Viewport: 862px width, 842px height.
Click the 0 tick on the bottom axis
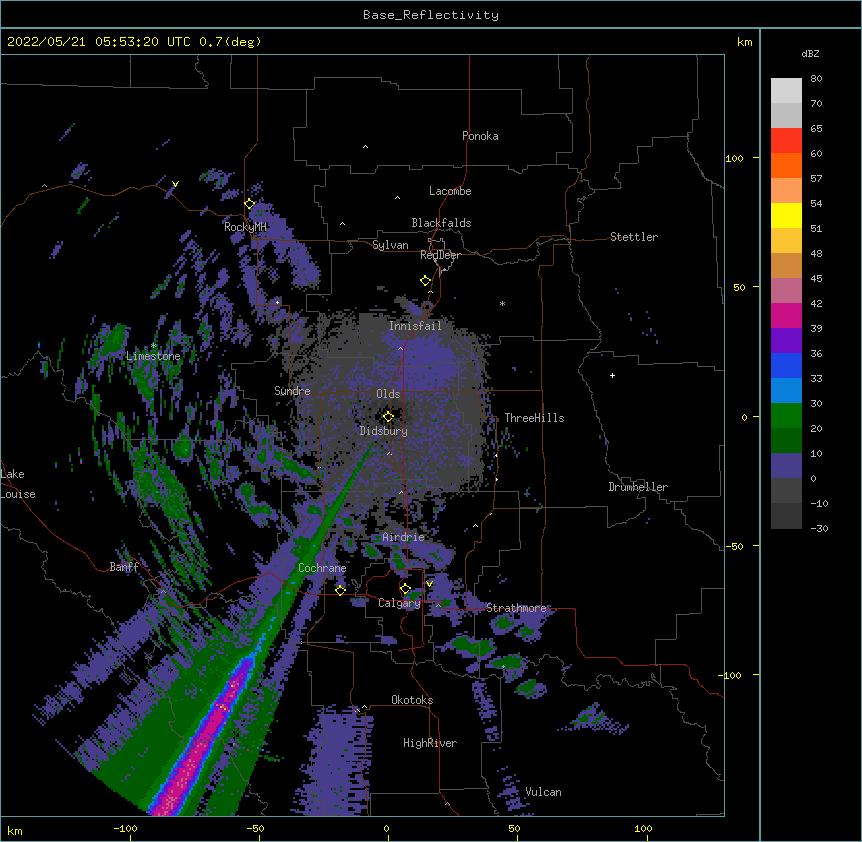click(x=386, y=828)
